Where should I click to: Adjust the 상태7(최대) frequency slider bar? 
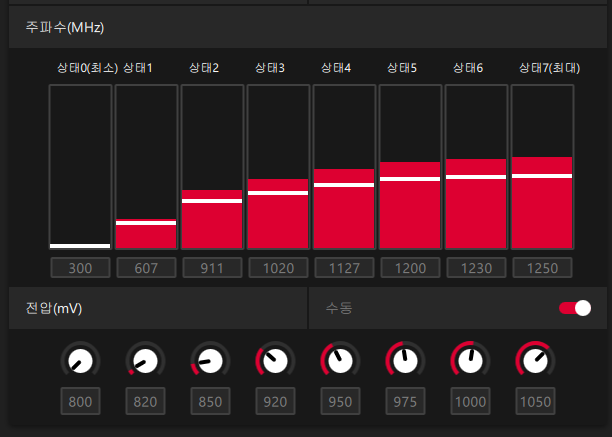pyautogui.click(x=542, y=167)
